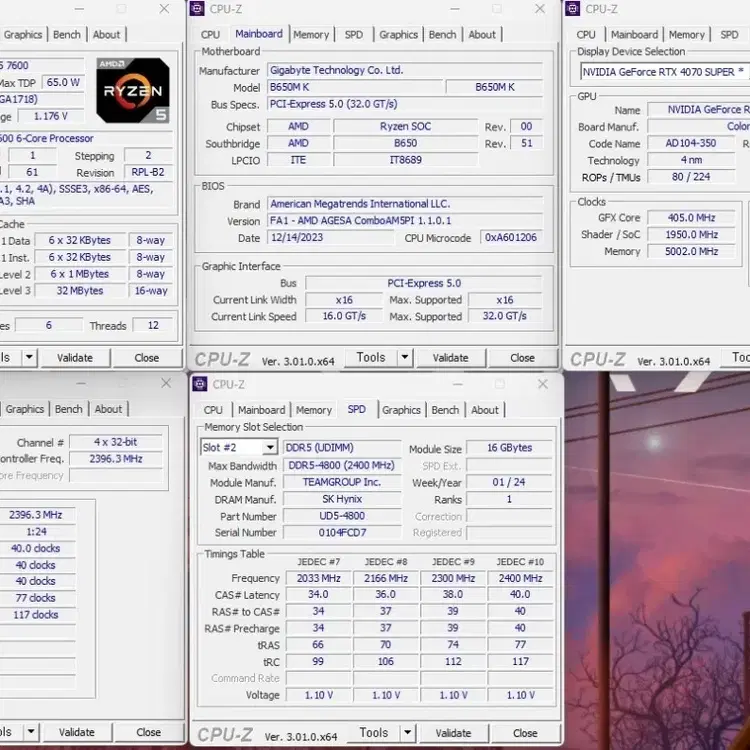Click Close button in the Mainboard window footer
Screen dimensions: 750x750
pos(522,358)
